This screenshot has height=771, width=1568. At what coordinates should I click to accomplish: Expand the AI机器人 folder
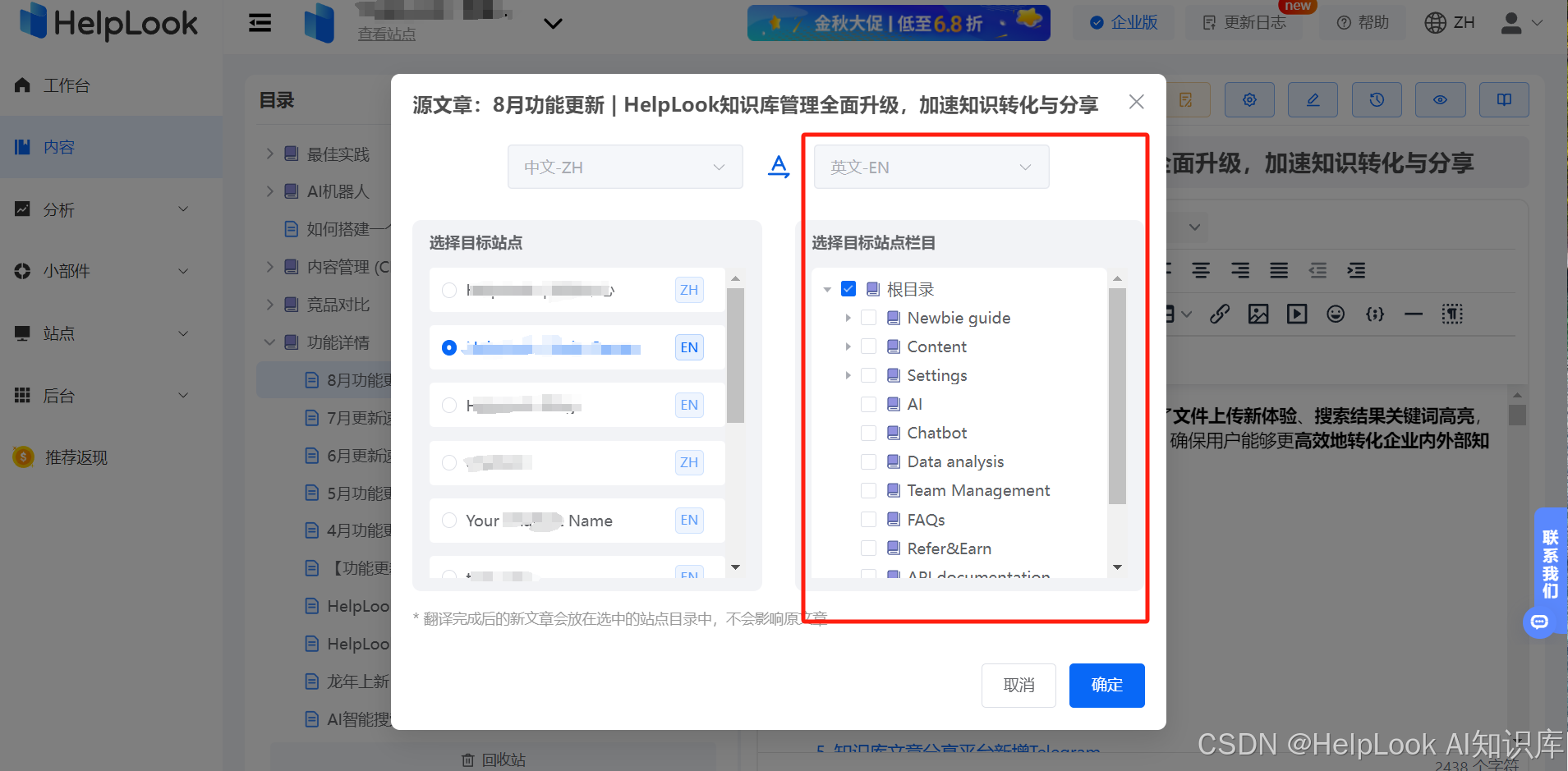[x=269, y=191]
